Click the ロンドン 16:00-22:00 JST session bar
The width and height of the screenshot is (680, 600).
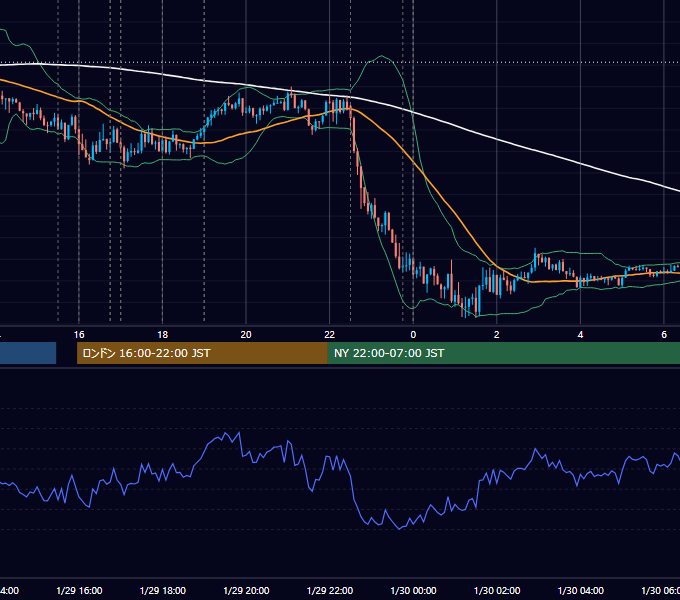[x=202, y=353]
